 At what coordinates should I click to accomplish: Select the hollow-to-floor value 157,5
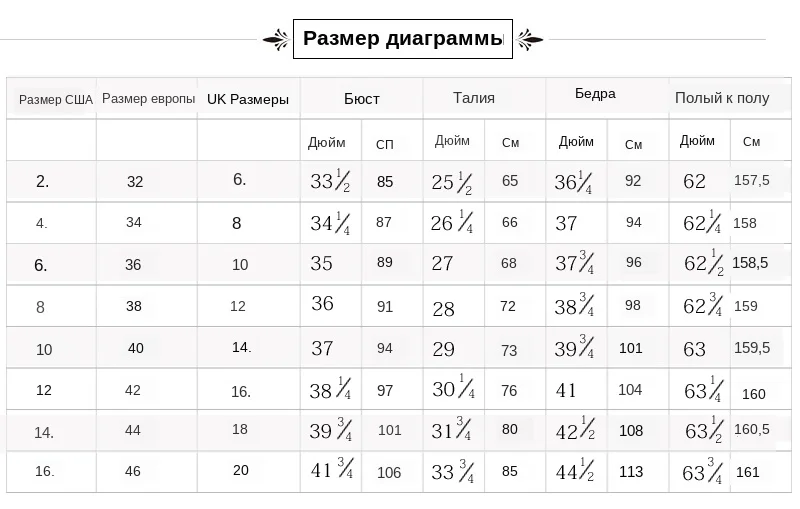pos(752,180)
